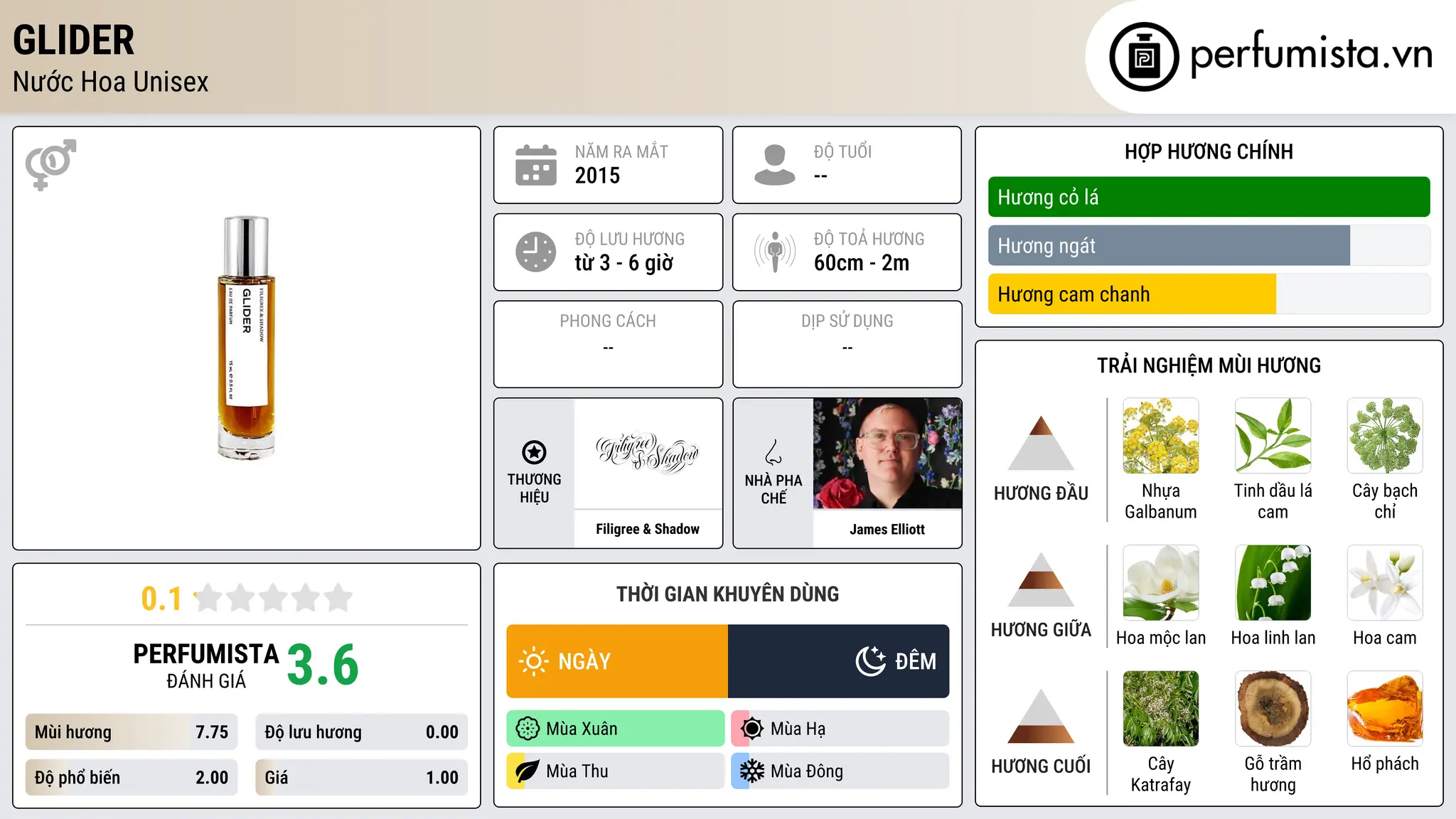Click the launch year value 2015
This screenshot has height=819, width=1456.
pyautogui.click(x=597, y=176)
